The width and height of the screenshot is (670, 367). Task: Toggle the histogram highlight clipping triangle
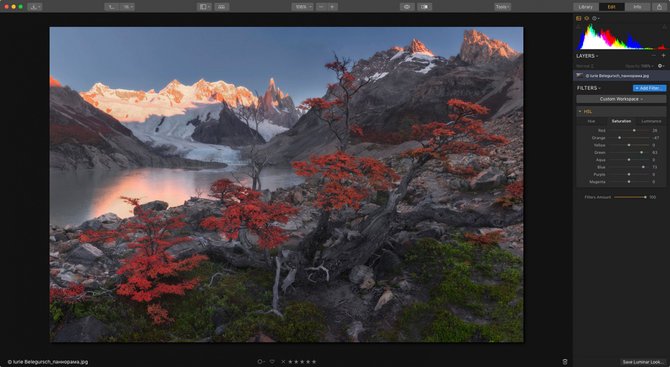(x=664, y=26)
